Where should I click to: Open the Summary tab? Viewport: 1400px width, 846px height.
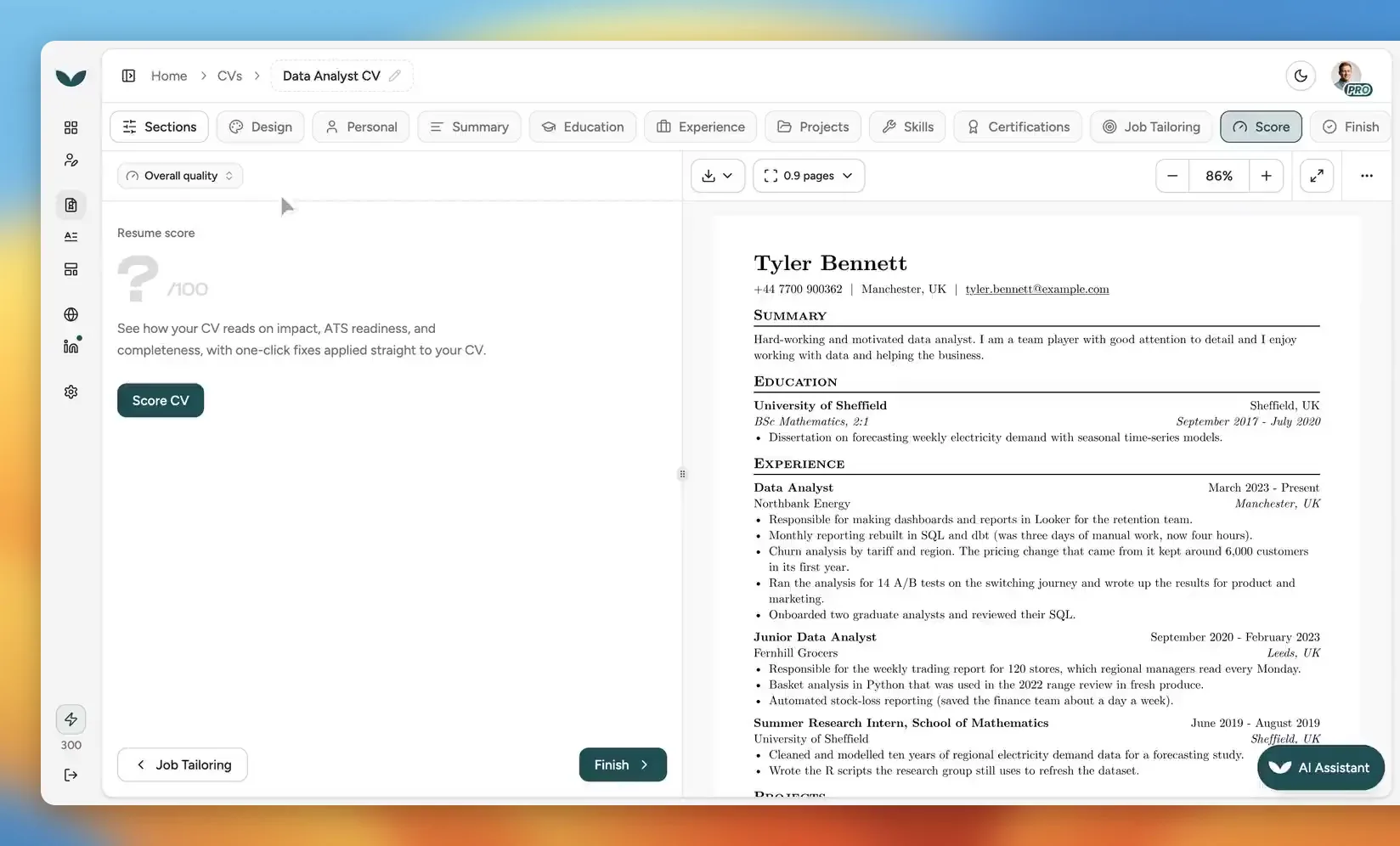click(469, 127)
